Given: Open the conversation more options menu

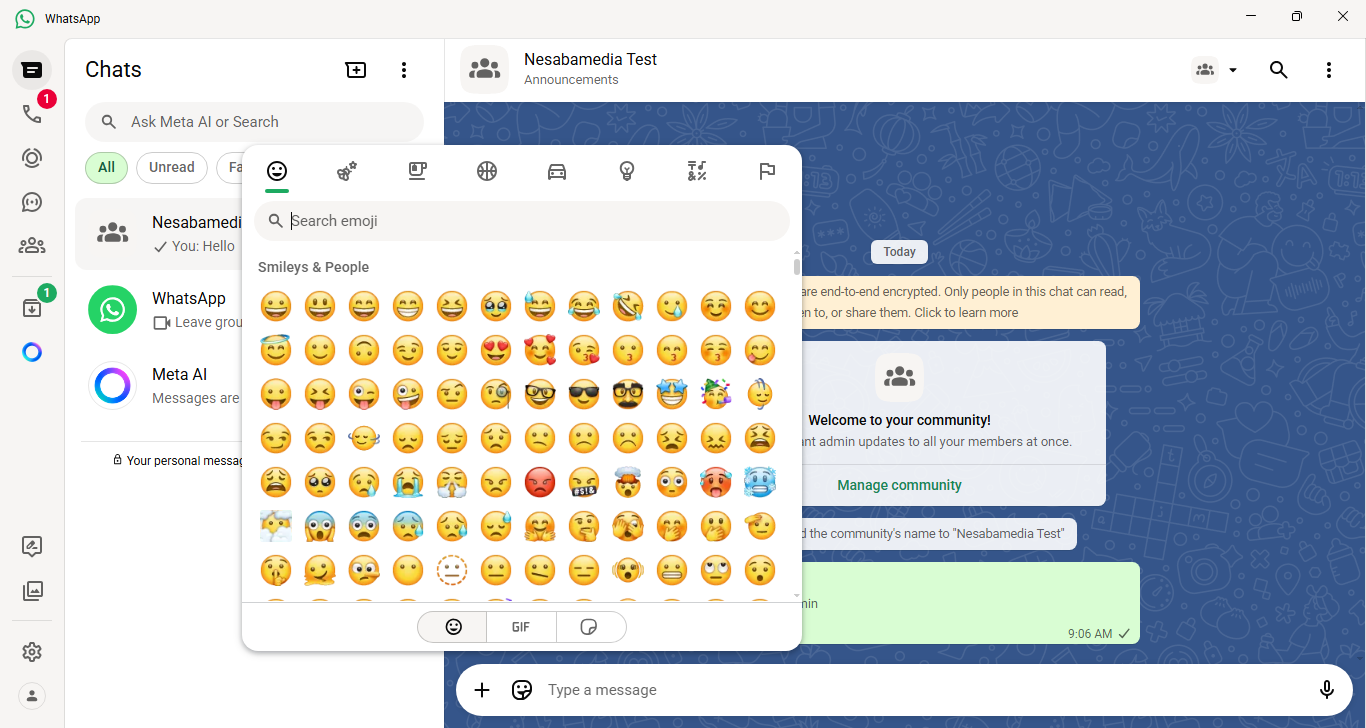Looking at the screenshot, I should pos(1329,70).
